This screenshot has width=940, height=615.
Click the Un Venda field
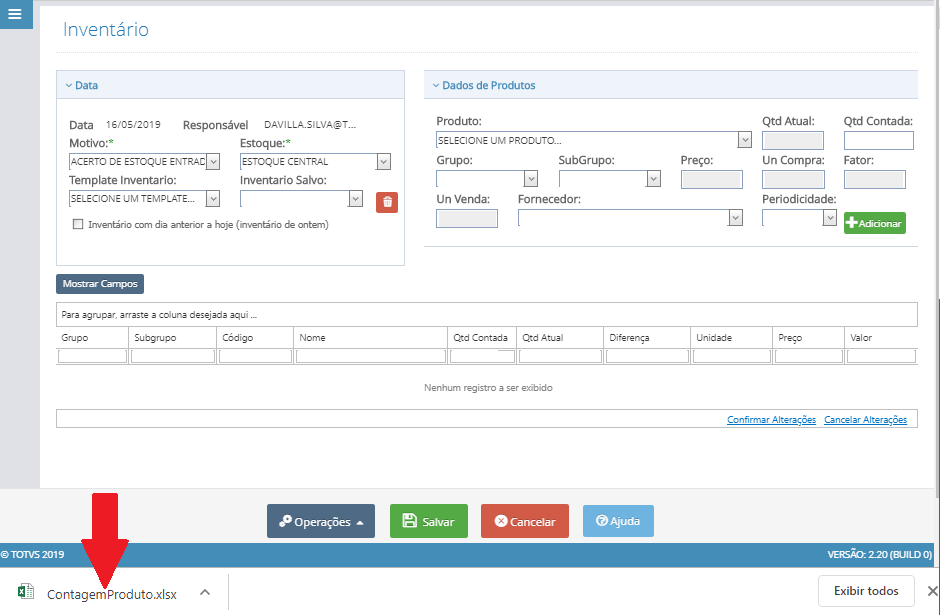coord(467,218)
